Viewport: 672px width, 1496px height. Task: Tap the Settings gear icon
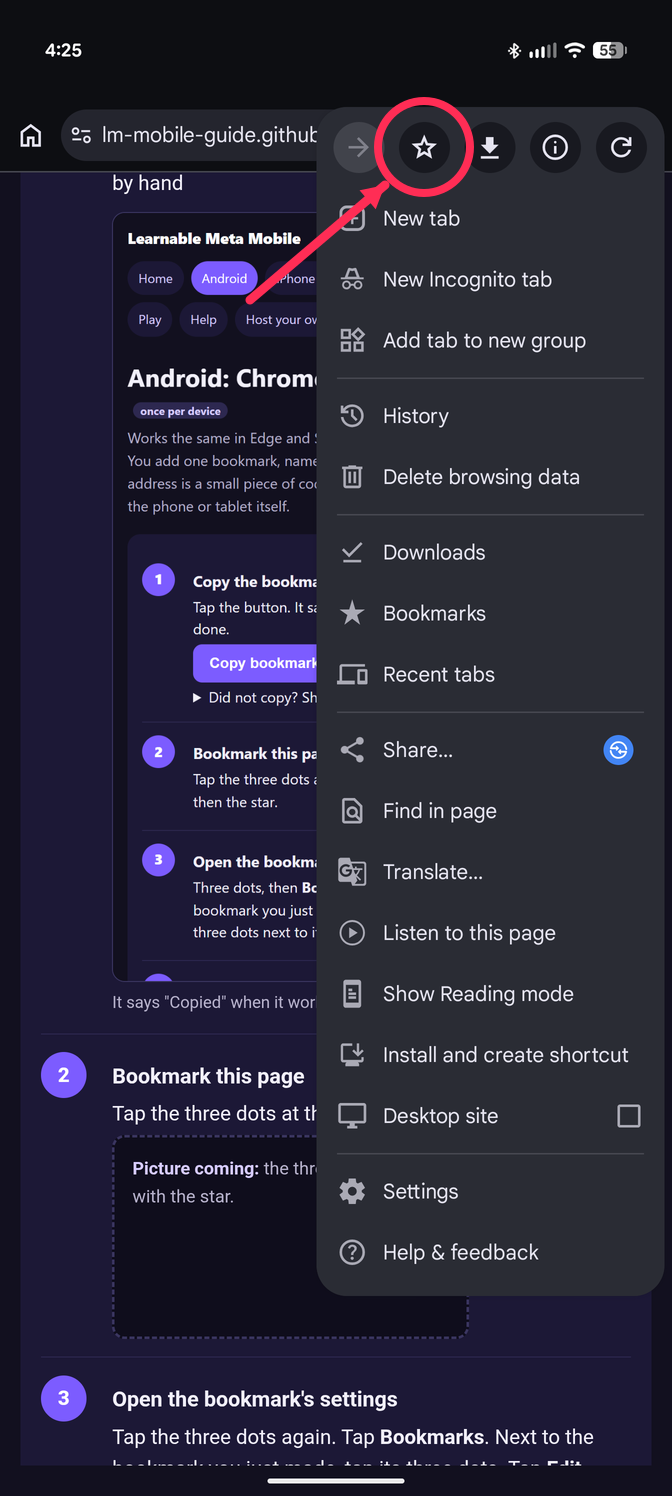[352, 1191]
